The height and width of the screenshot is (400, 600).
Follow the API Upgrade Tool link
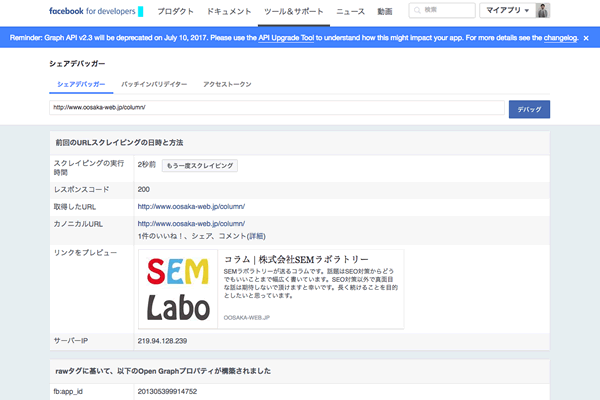[286, 38]
